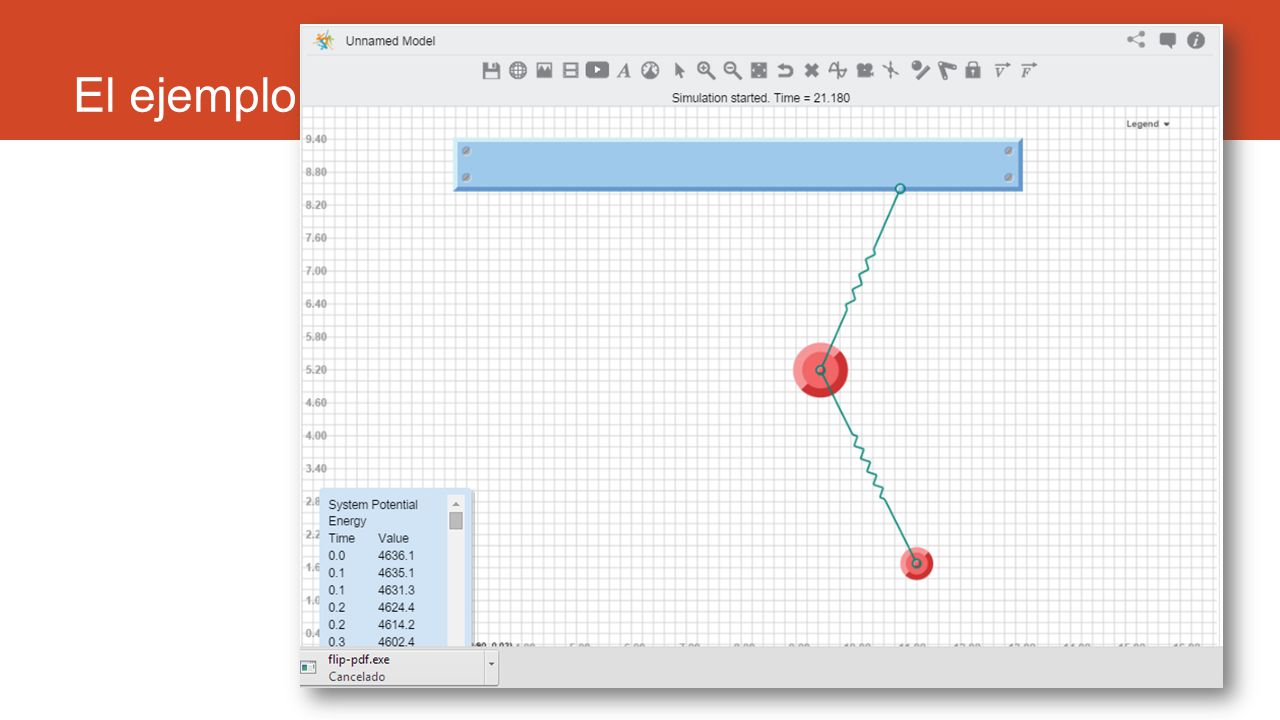1280x720 pixels.
Task: Click the undo arrow icon
Action: 785,70
